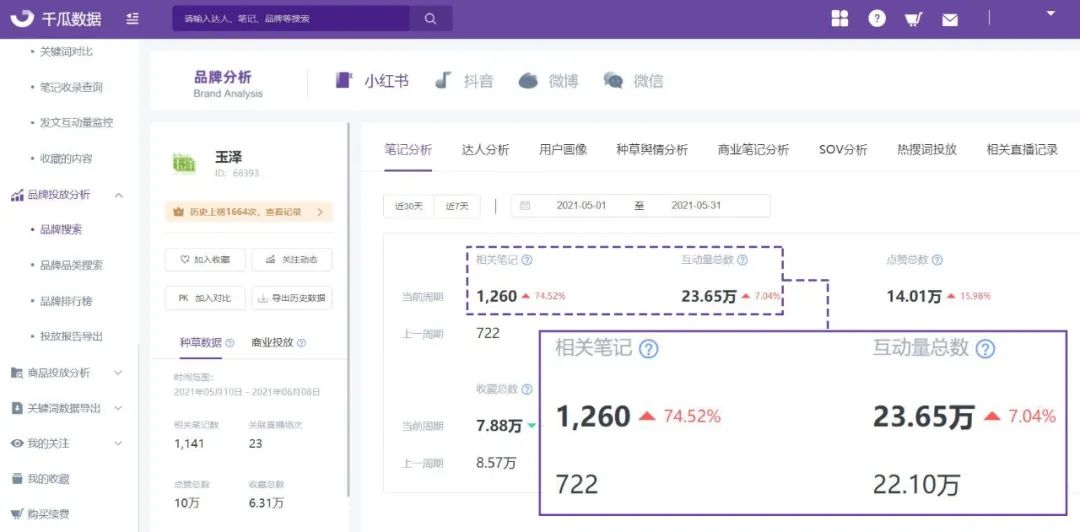Switch to the 相关直播记录 tab
This screenshot has height=532, width=1080.
click(1022, 150)
